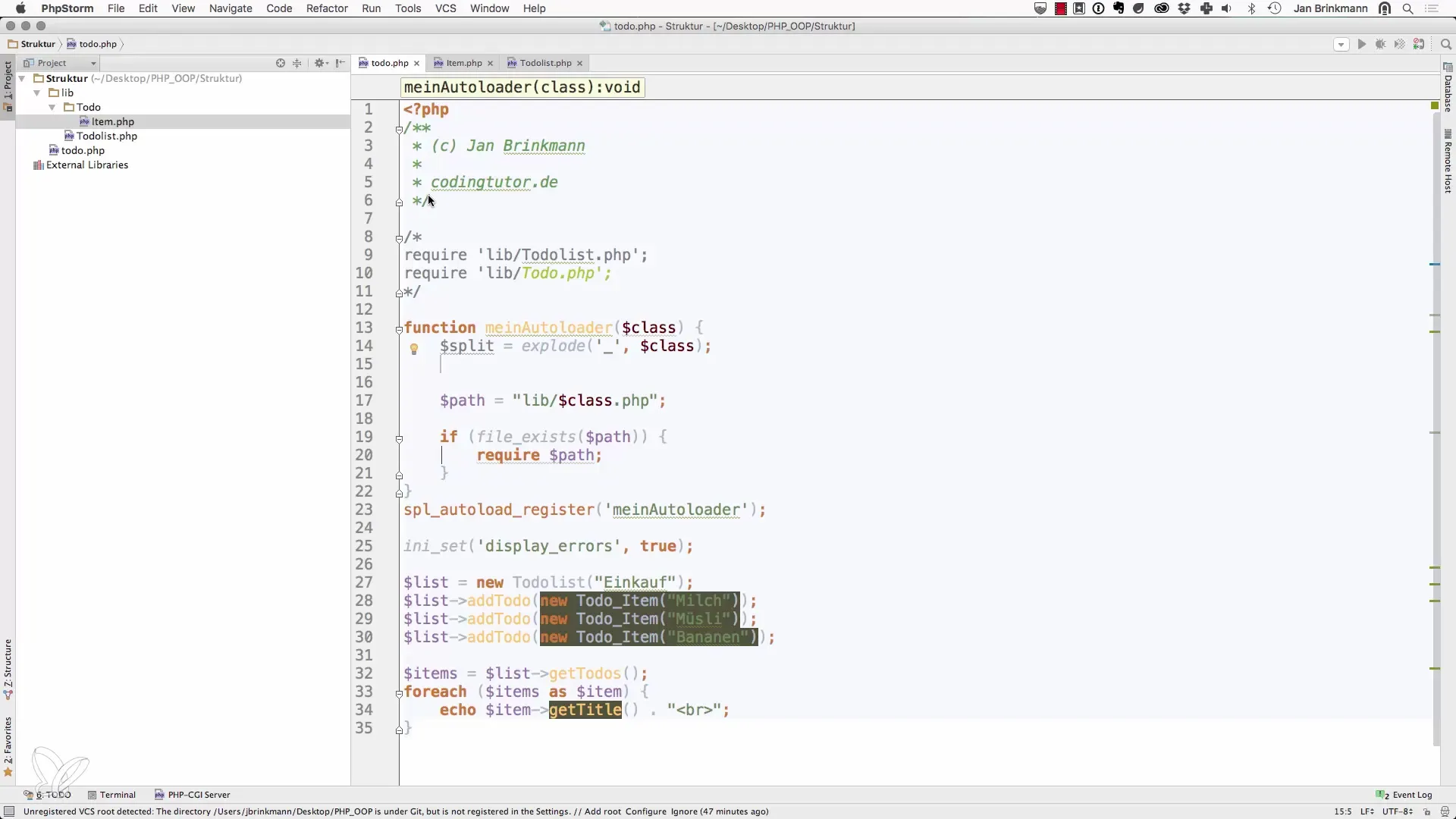Click Ignore link in status bar

click(683, 811)
